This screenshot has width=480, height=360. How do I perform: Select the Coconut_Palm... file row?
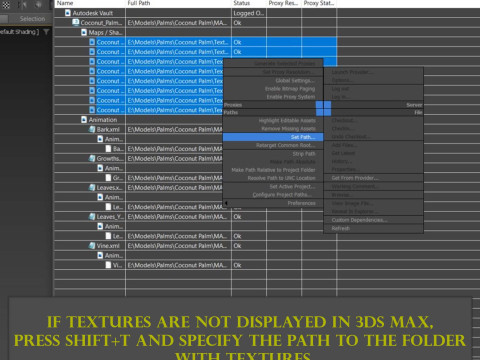102,23
